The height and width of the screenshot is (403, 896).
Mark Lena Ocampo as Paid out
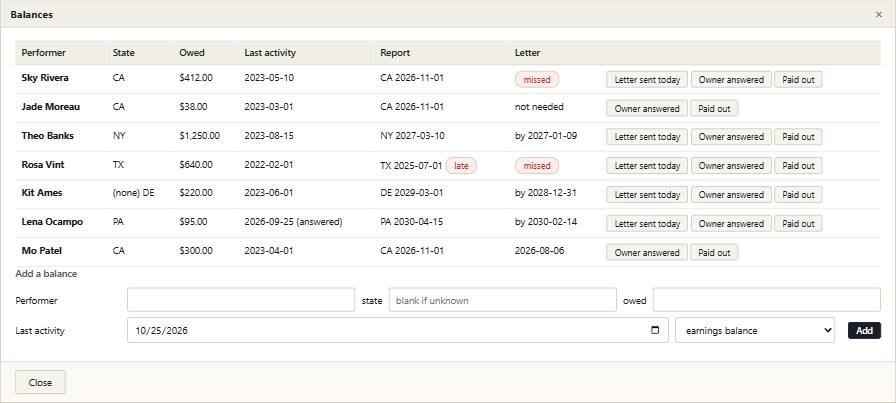tap(798, 224)
